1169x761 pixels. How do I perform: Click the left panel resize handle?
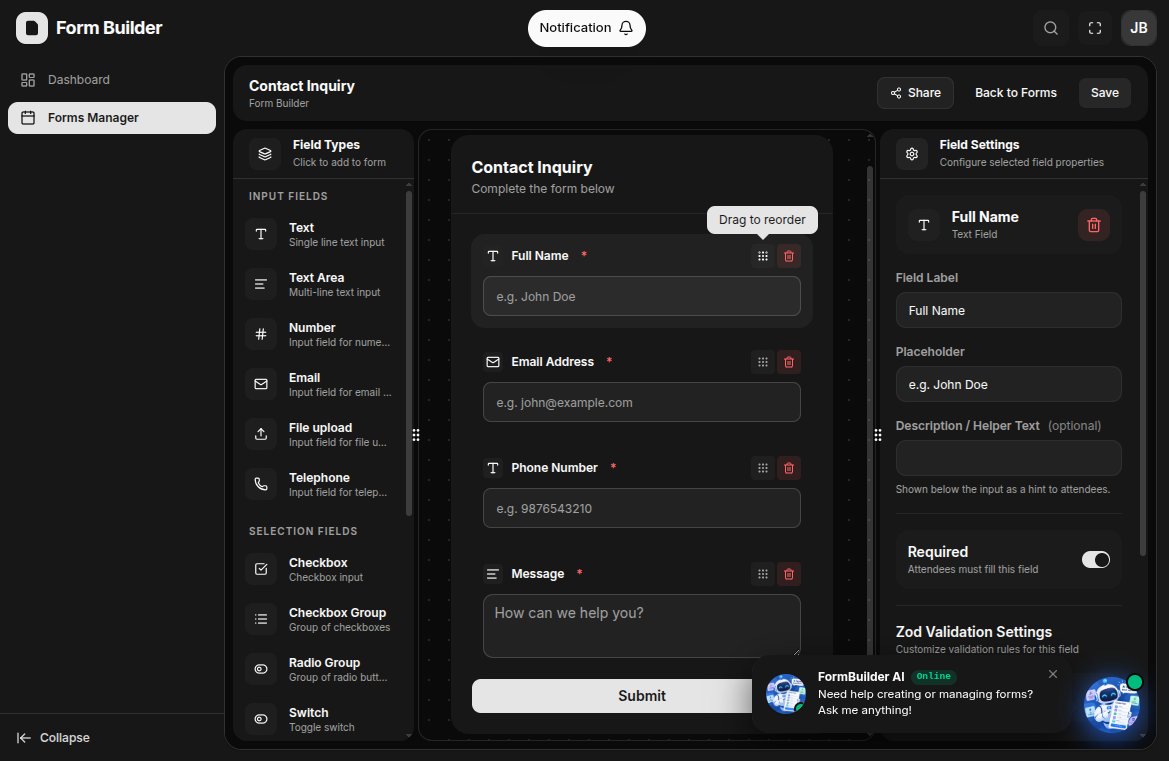click(416, 435)
